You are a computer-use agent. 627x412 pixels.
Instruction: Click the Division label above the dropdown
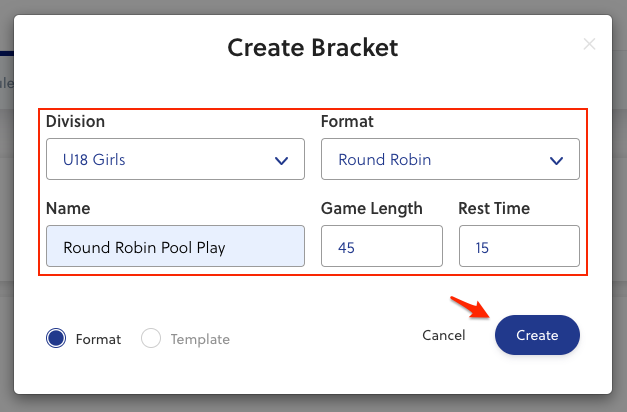coord(75,122)
